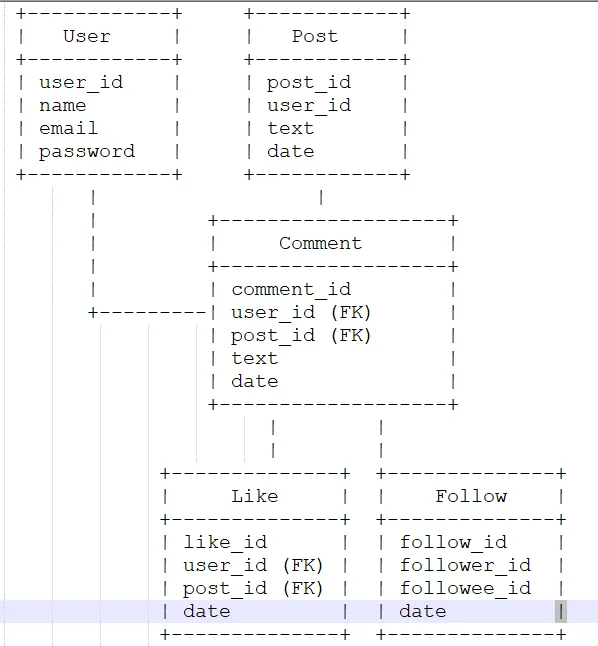The height and width of the screenshot is (646, 598).
Task: Click the User table title text
Action: 87,36
